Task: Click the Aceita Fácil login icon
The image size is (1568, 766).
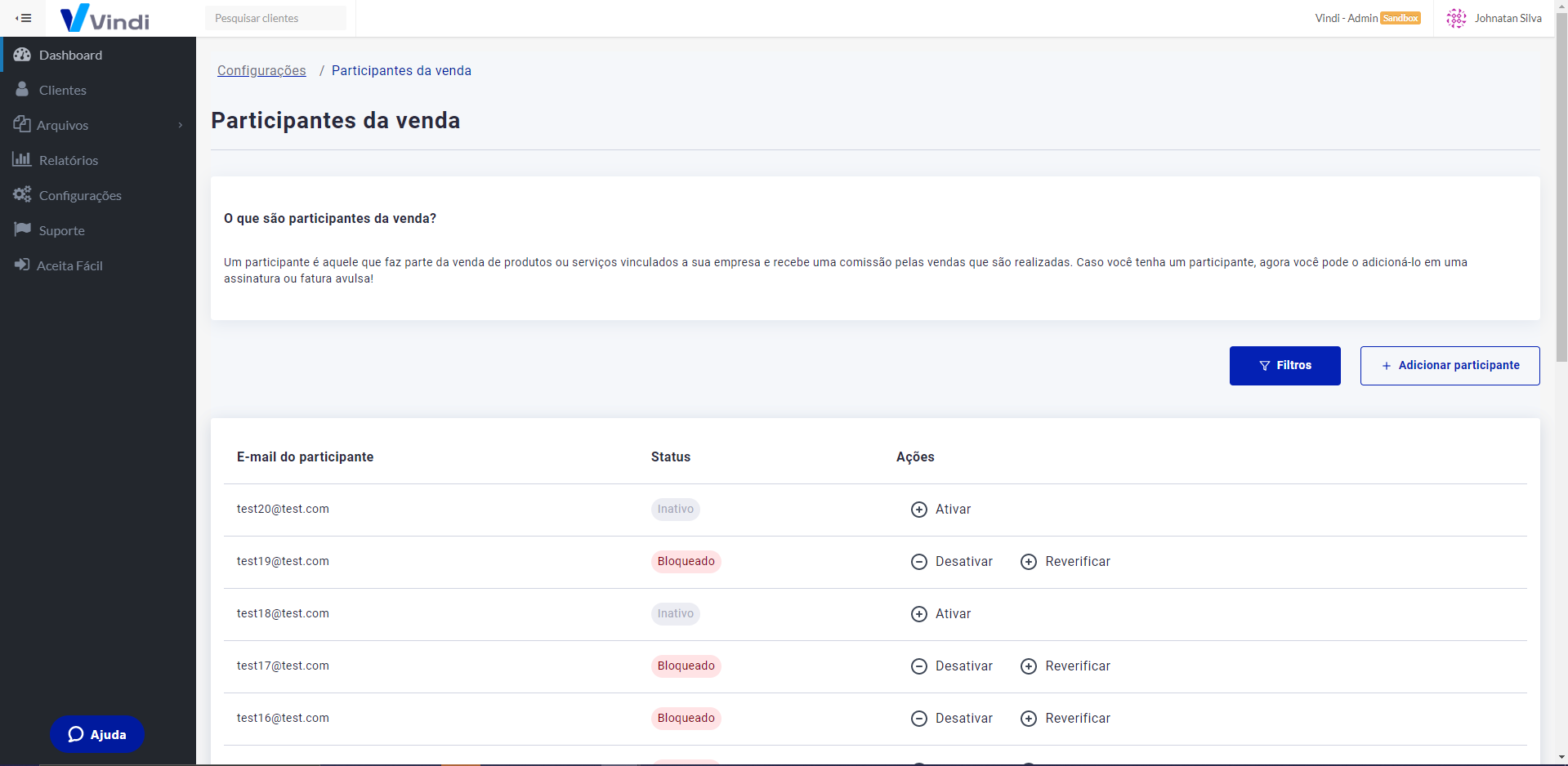Action: (x=22, y=265)
